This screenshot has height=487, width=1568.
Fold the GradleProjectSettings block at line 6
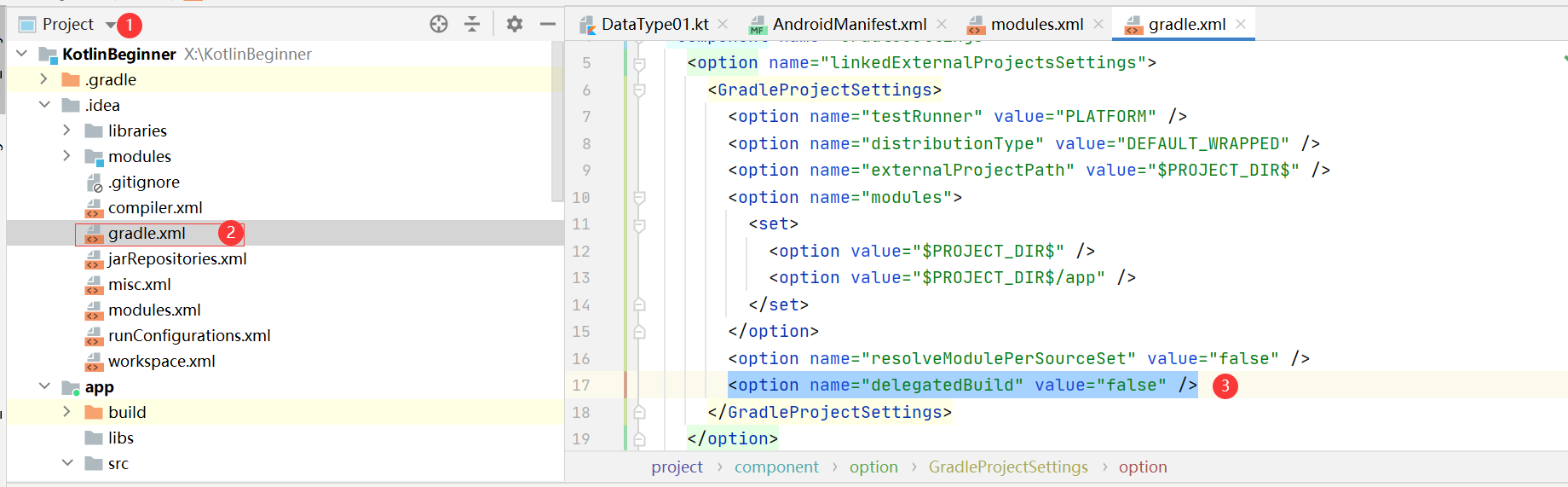[639, 90]
